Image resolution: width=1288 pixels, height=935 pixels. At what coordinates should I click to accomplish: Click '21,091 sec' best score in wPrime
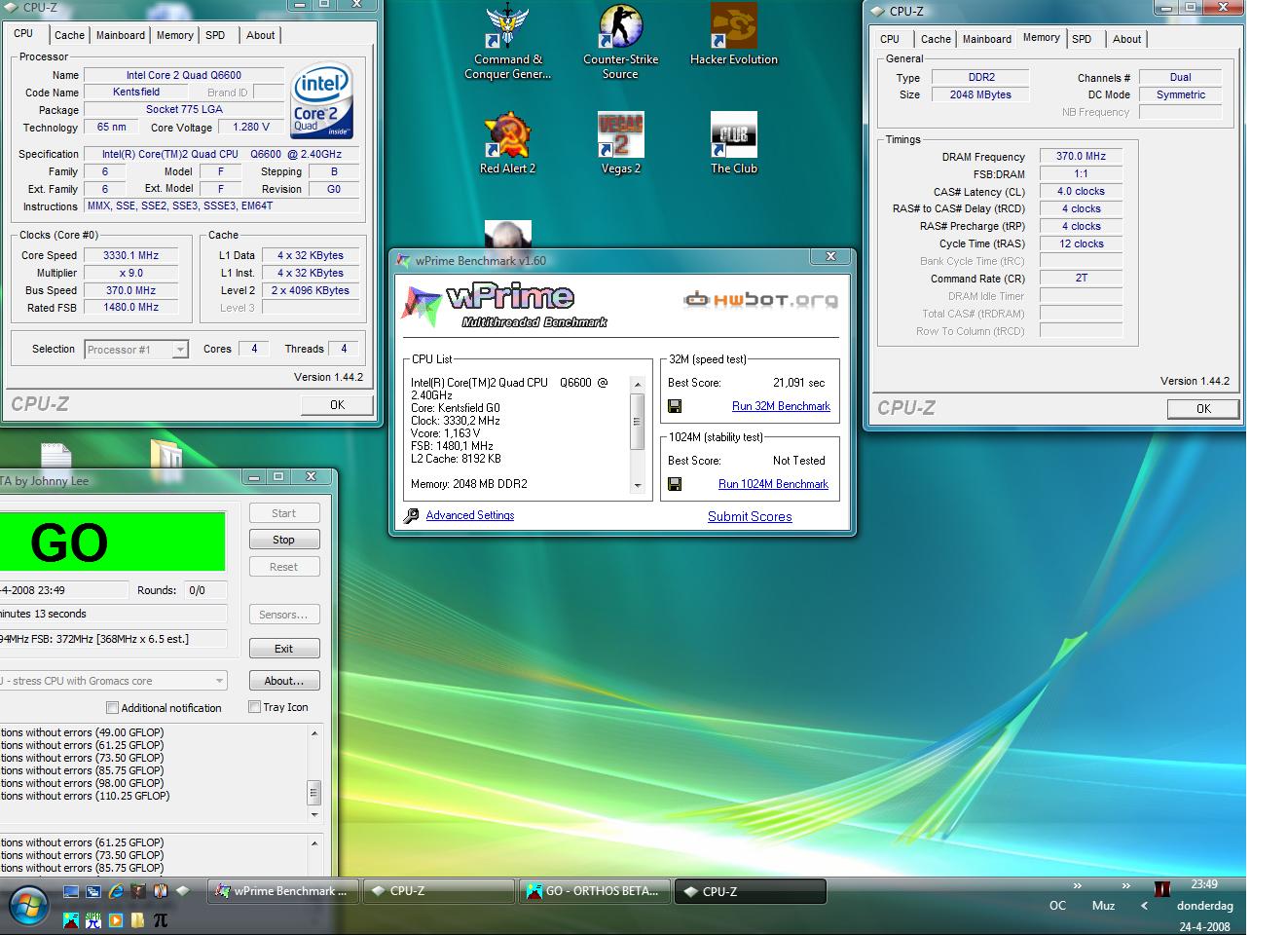tap(798, 383)
